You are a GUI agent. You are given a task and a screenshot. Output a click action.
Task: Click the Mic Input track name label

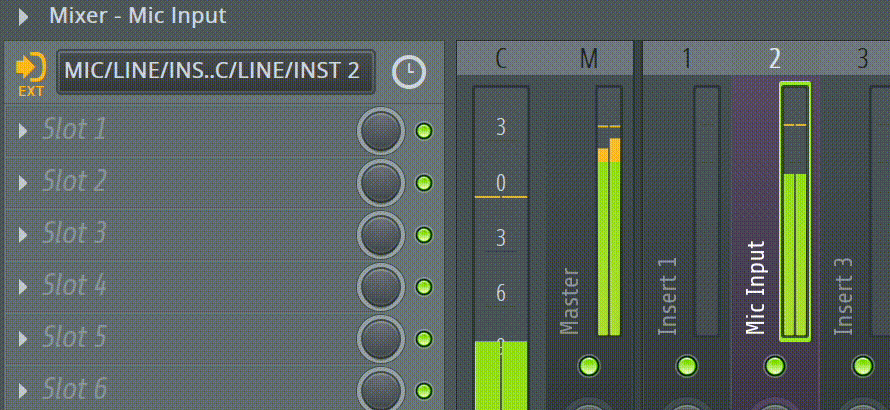pyautogui.click(x=755, y=288)
